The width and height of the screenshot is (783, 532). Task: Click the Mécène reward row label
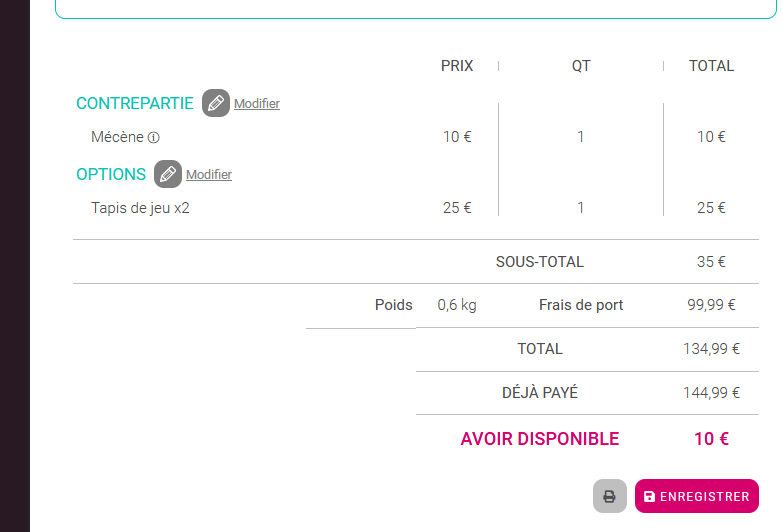click(117, 137)
